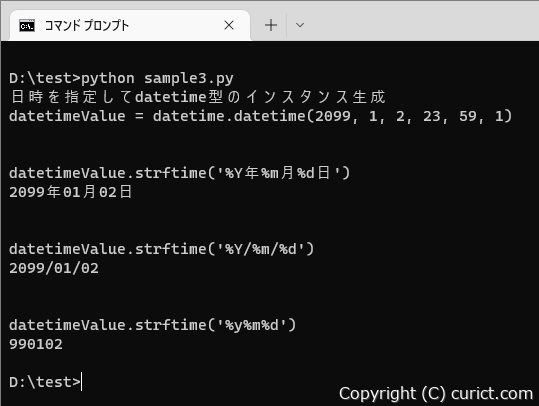Click the インスタンス生成 text in the heading line
Viewport: 539px width, 406px height.
(x=316, y=97)
